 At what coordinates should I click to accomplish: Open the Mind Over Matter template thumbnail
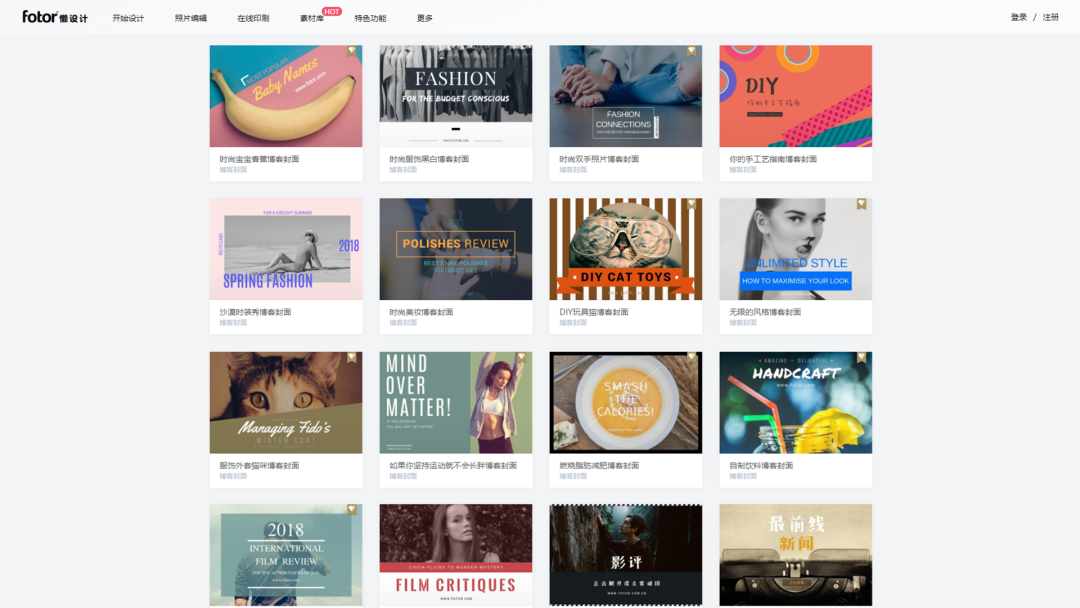point(456,403)
